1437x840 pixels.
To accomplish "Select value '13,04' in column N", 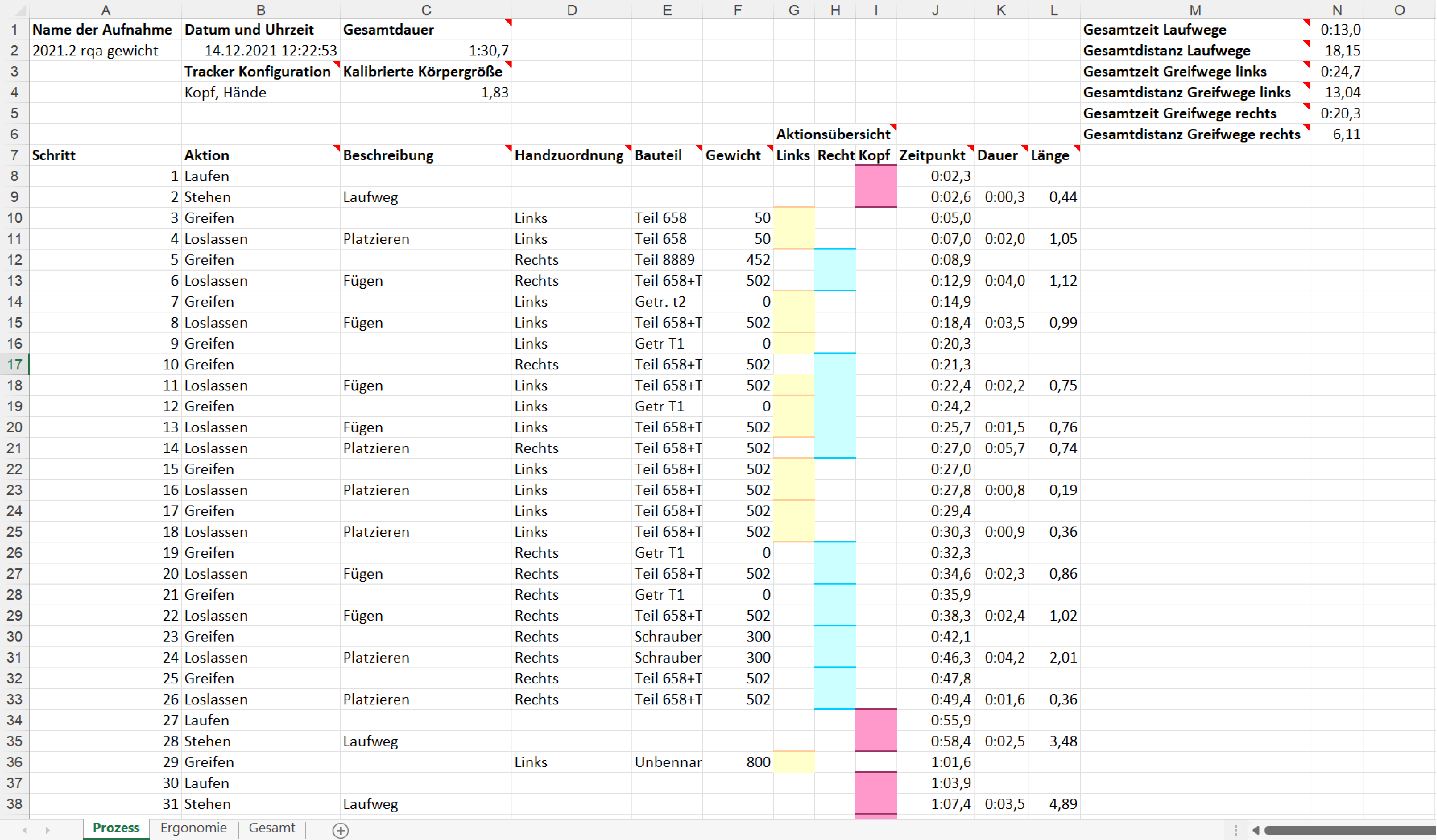I will coord(1337,92).
